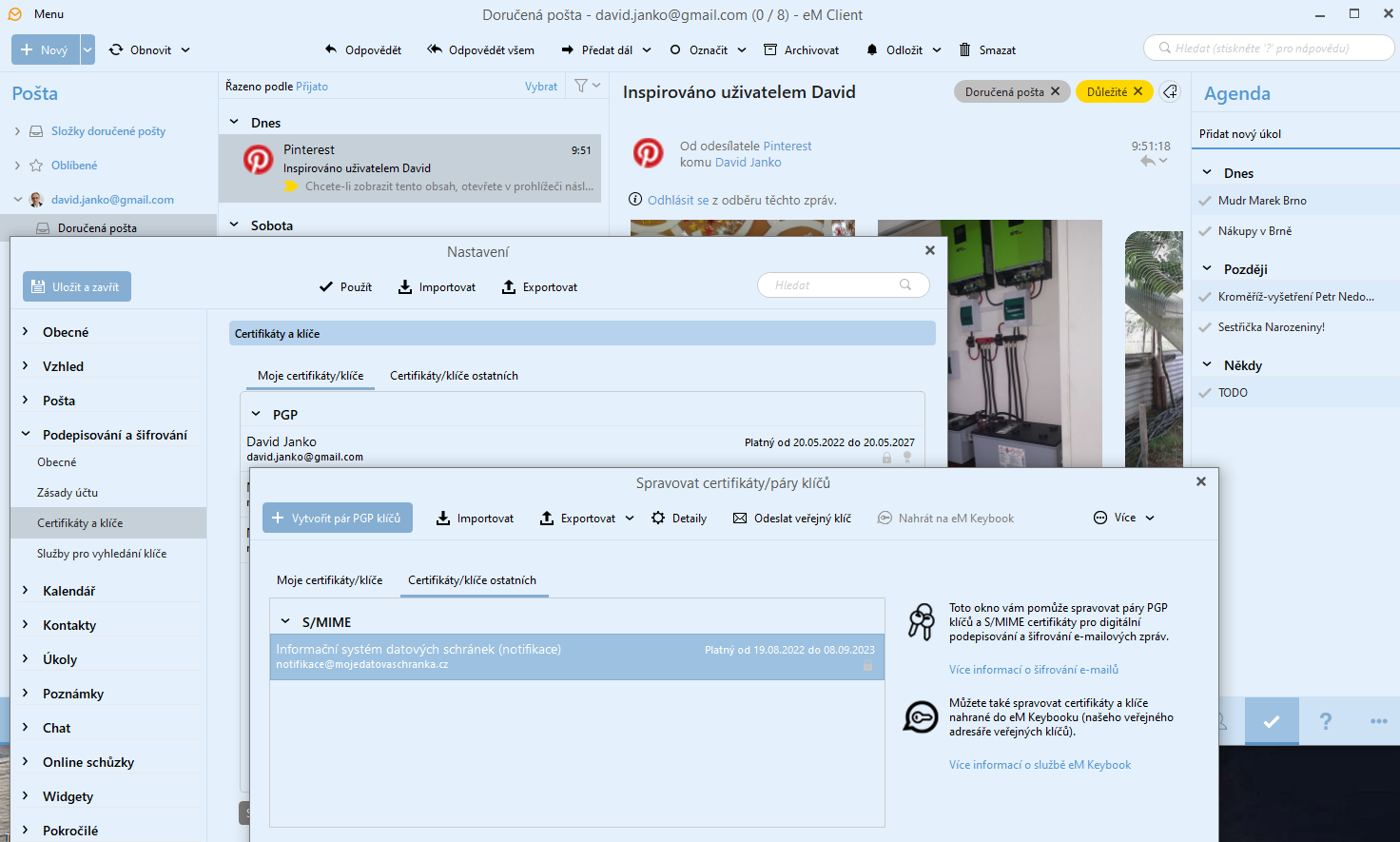
Task: Remove the yellow Důležité tag
Action: pos(1138,91)
